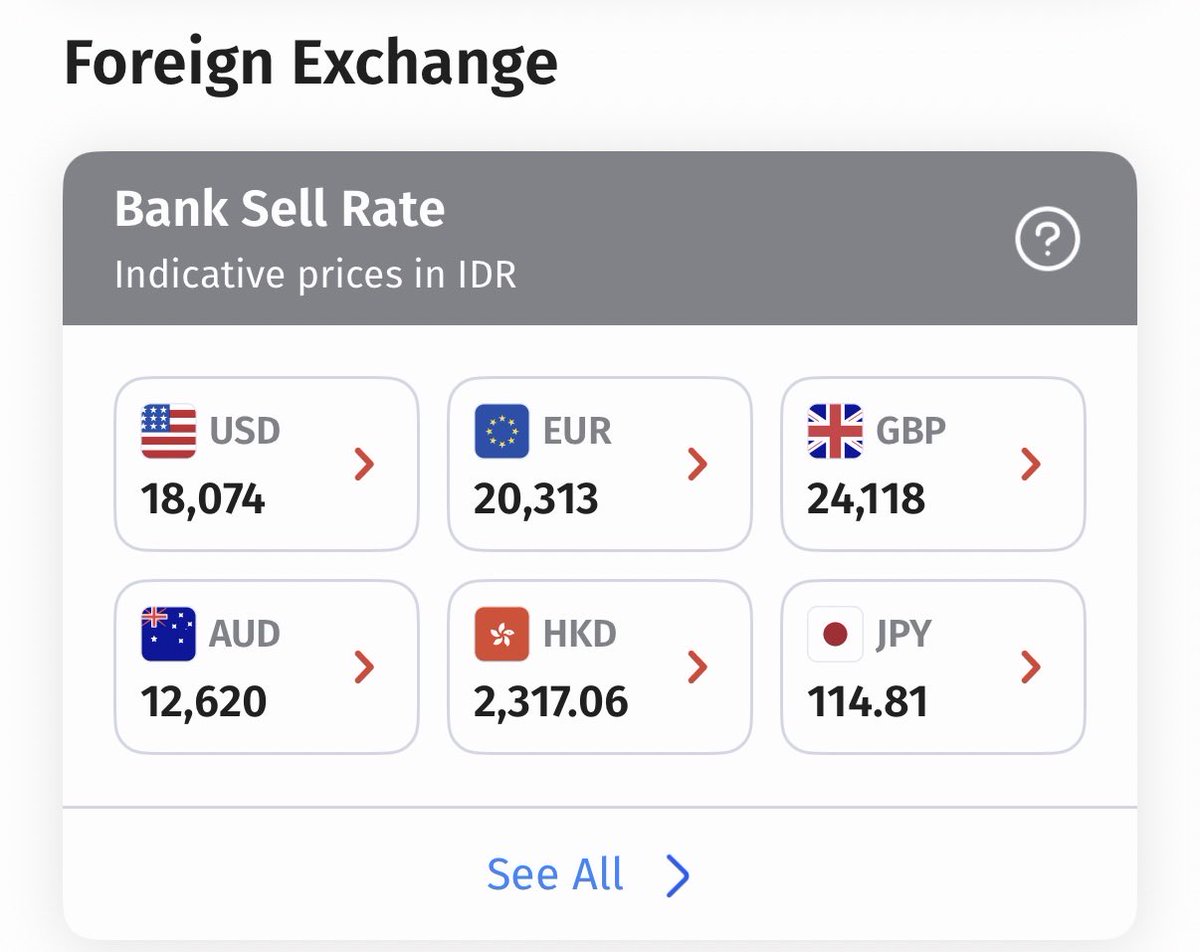
Task: Open JPY details with its red chevron
Action: [1031, 667]
